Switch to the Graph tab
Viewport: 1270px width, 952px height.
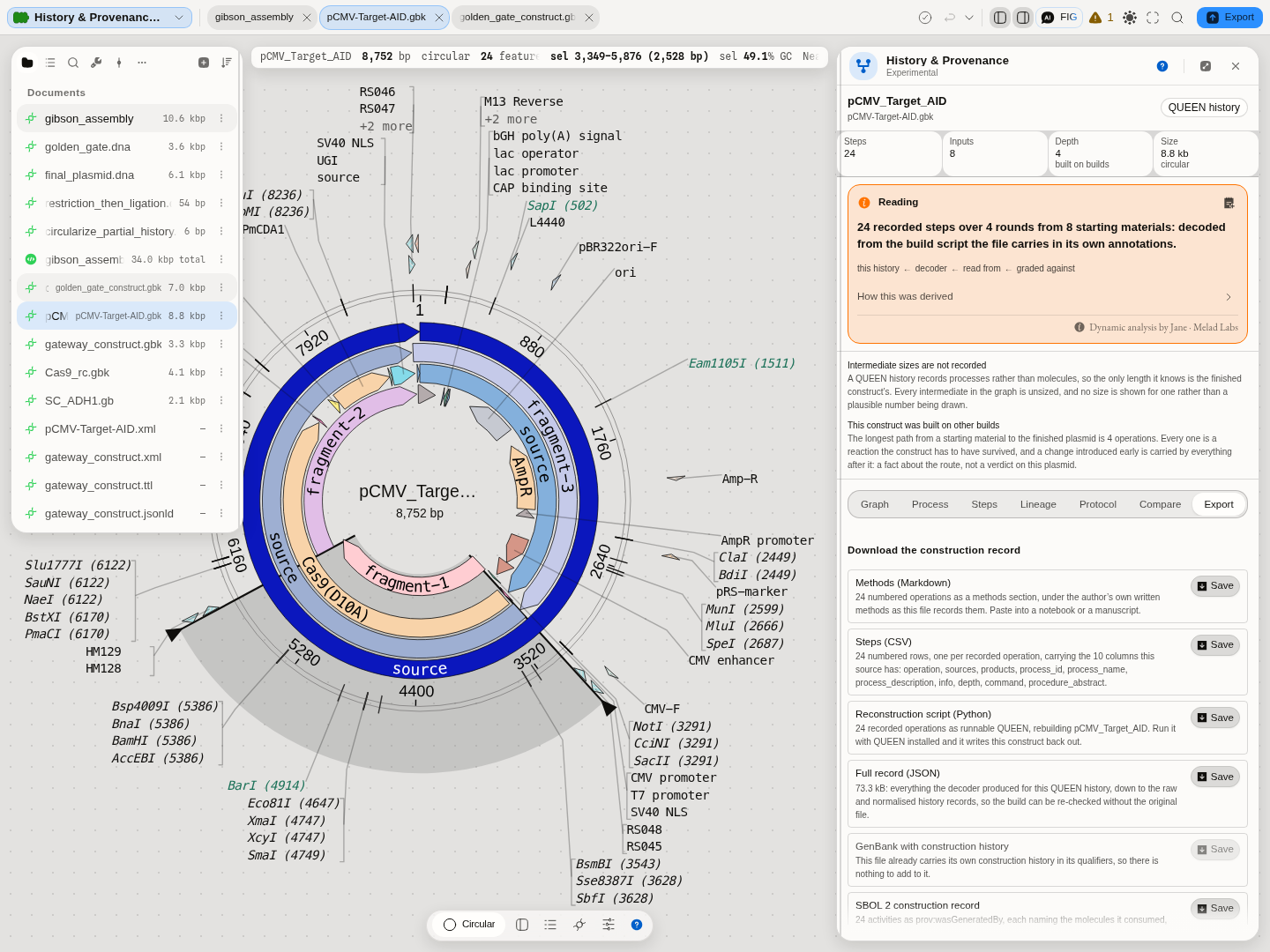pos(875,505)
